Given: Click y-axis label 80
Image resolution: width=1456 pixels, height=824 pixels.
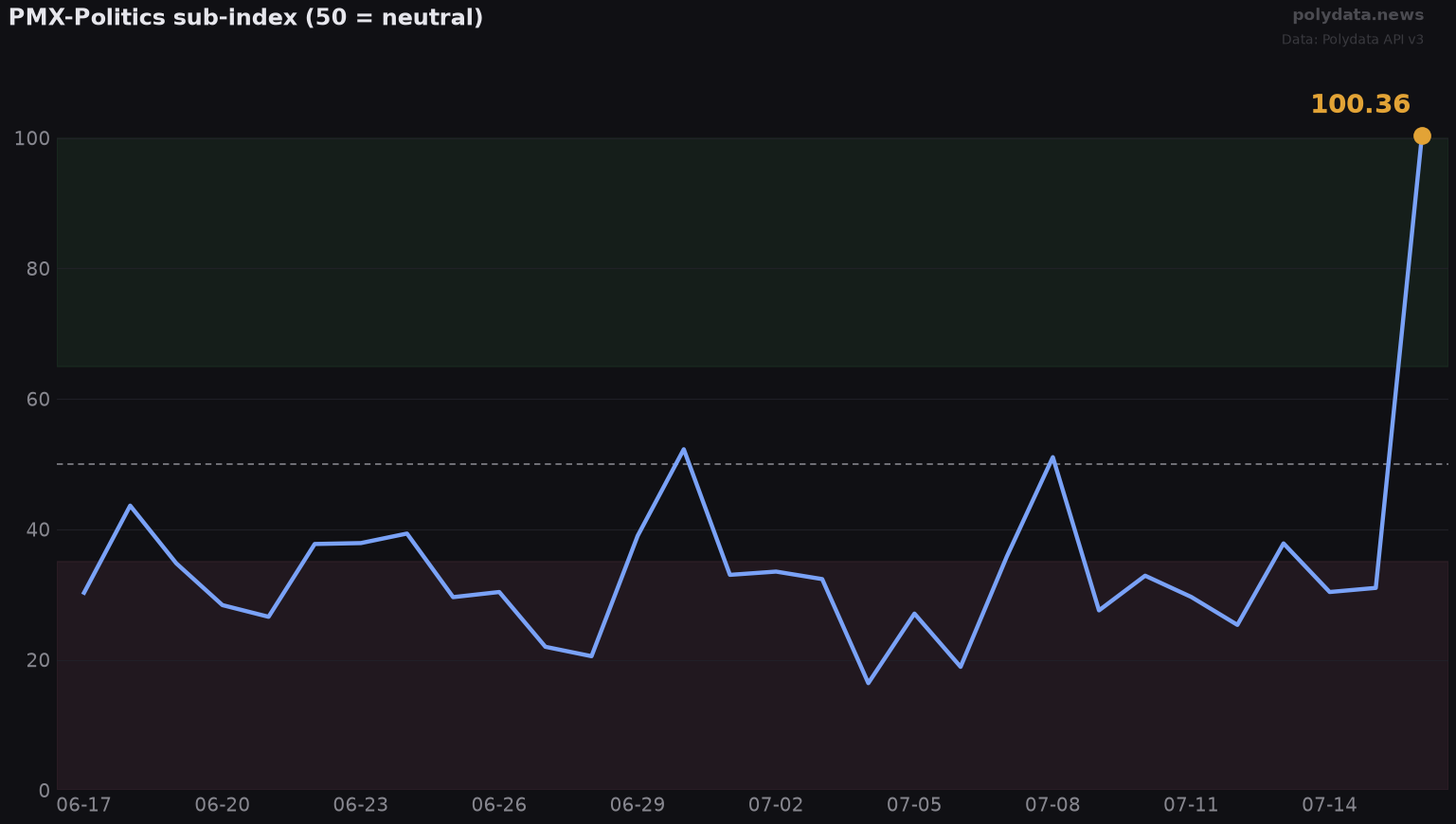Looking at the screenshot, I should 38,269.
